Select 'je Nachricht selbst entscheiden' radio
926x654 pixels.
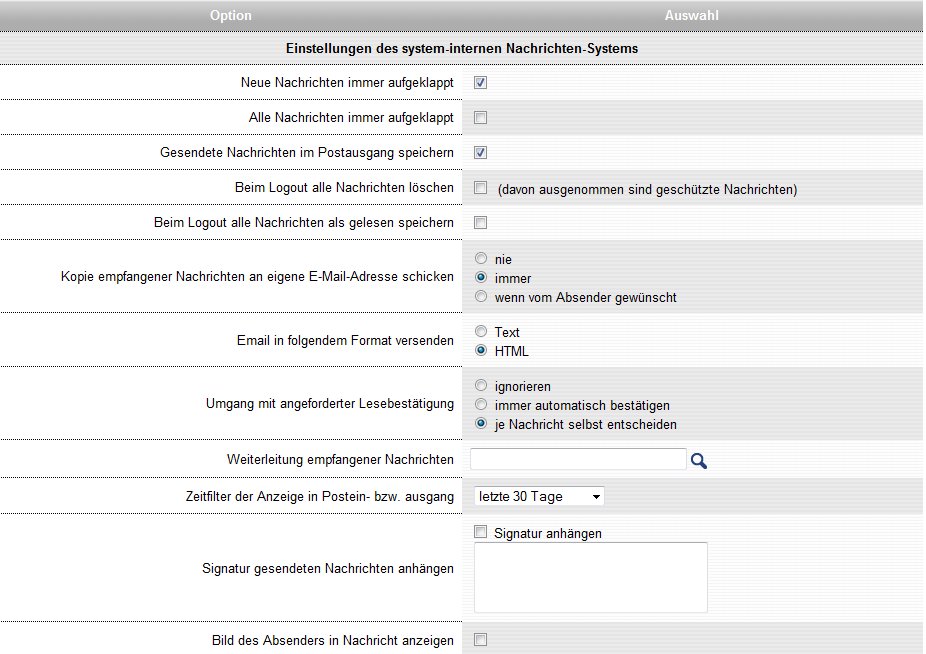click(481, 424)
